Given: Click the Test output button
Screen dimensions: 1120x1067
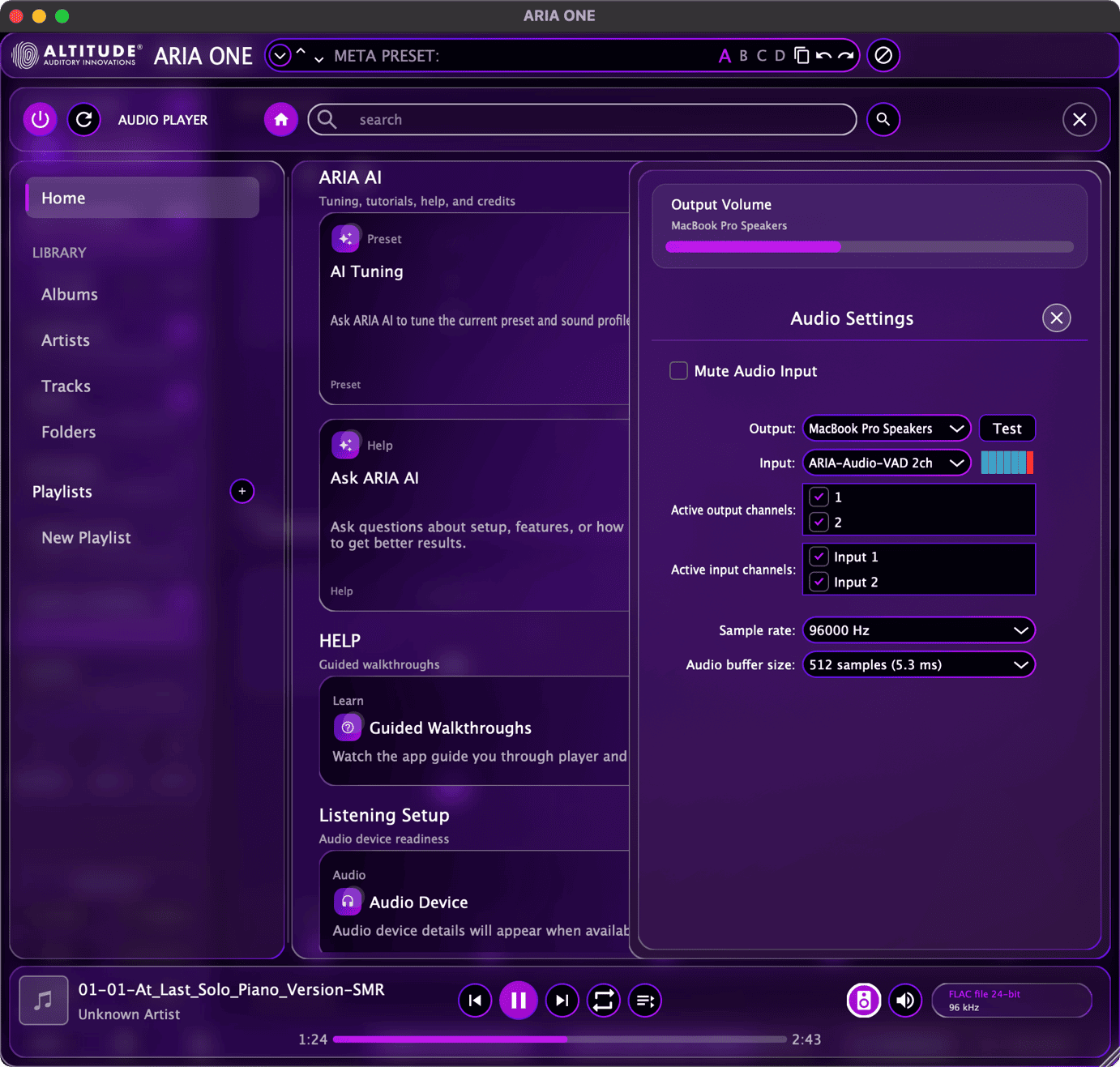Looking at the screenshot, I should coord(1007,429).
